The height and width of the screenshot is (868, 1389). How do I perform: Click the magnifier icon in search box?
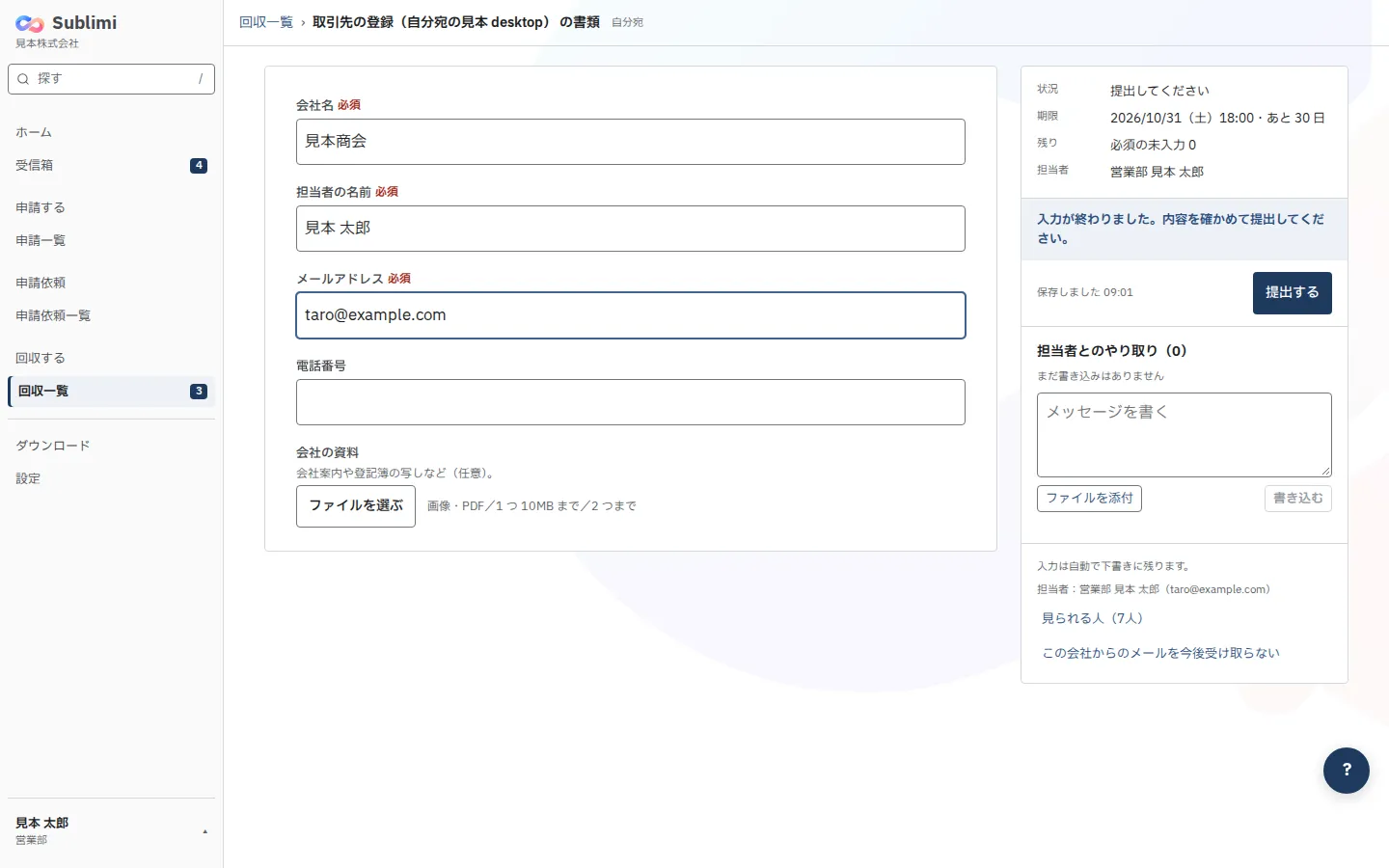tap(23, 79)
